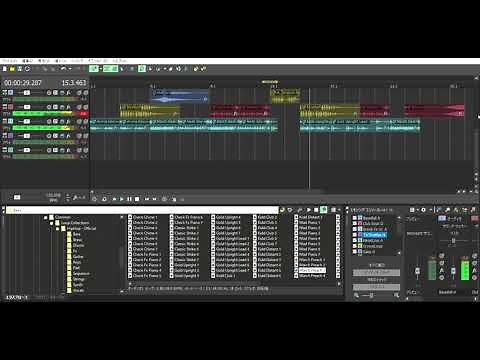480x360 pixels.
Task: Toggle Auto Preview in Explorer toolbar
Action: coord(324,210)
